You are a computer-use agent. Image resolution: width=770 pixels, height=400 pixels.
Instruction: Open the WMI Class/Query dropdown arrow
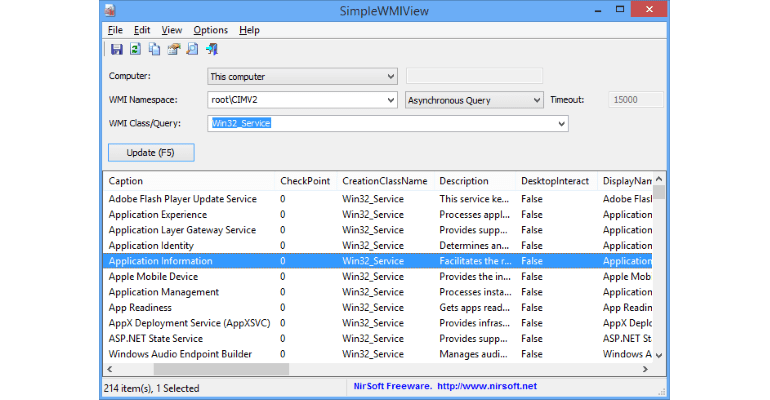(x=561, y=123)
